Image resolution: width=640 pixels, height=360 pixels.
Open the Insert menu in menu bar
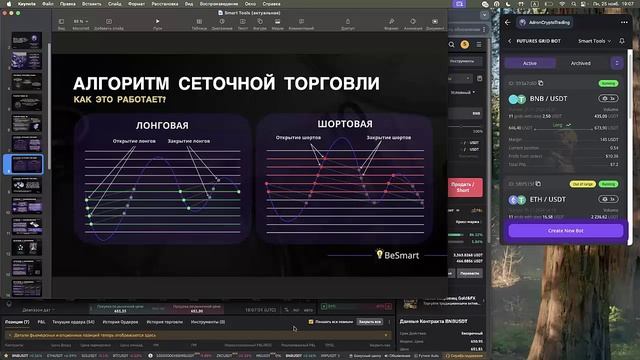(91, 4)
